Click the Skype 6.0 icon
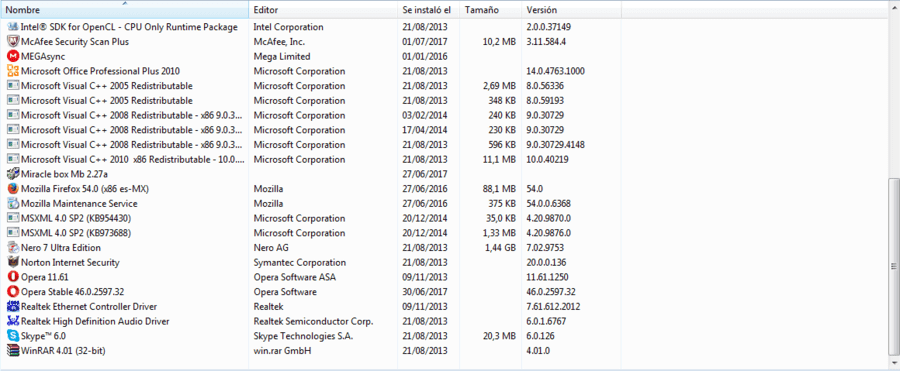This screenshot has width=900, height=371. coord(13,336)
